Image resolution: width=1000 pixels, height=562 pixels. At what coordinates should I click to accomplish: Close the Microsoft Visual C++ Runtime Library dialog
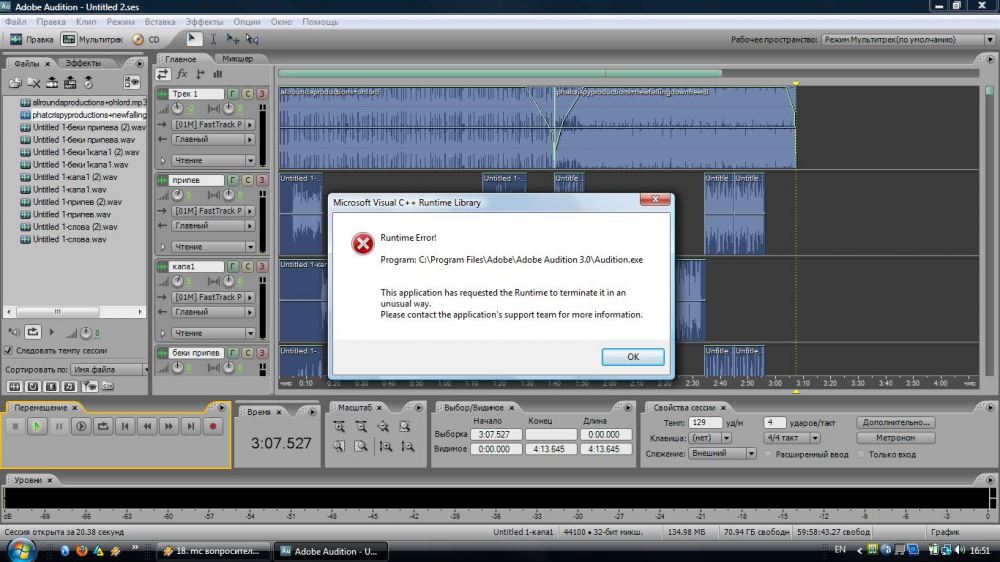pyautogui.click(x=655, y=199)
